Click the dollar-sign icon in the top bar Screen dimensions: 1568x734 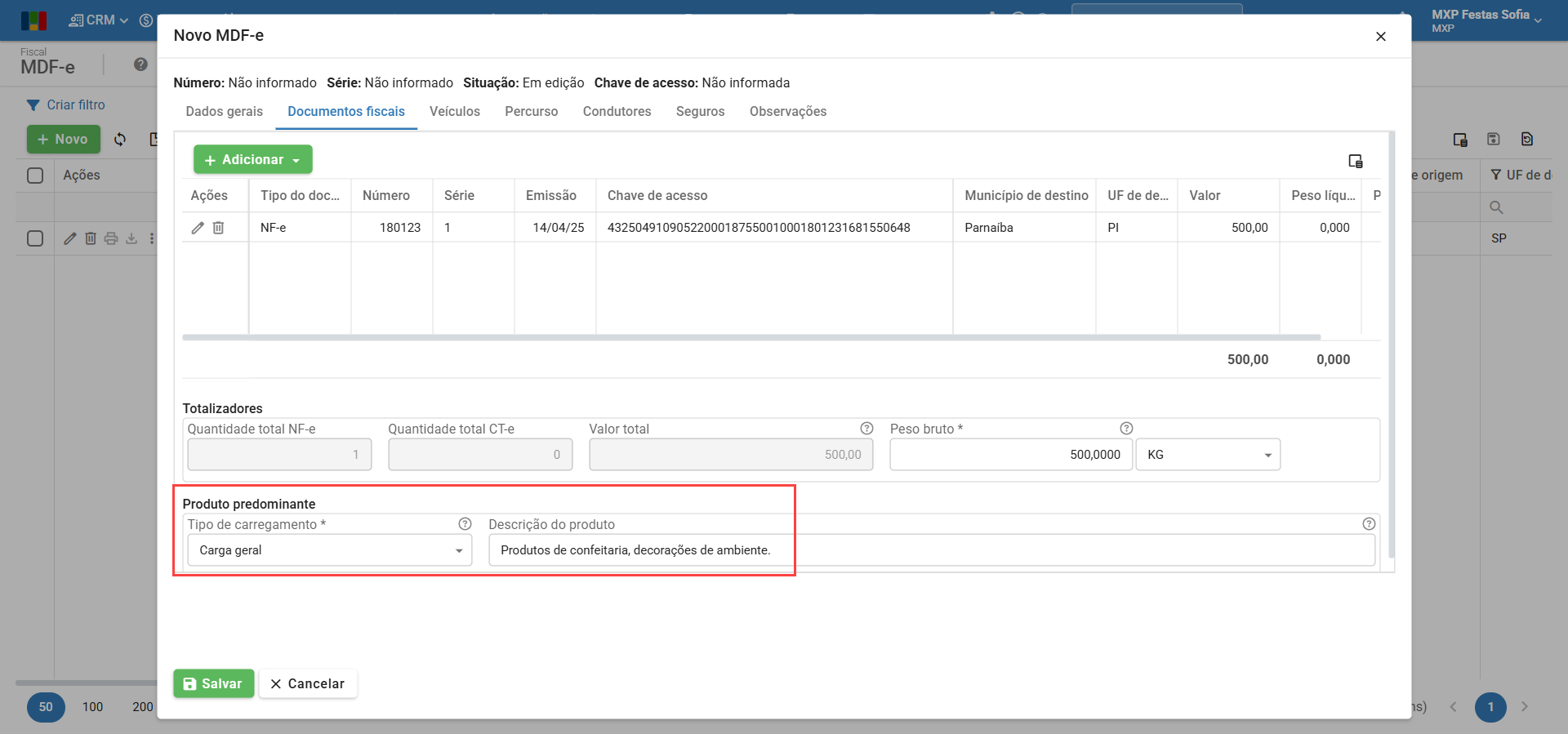[146, 20]
